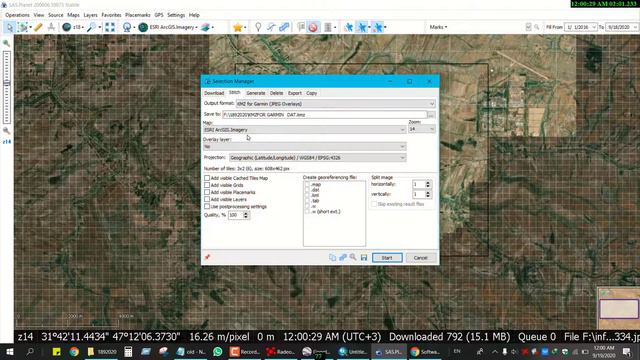Switch to the Download tab
The image size is (640, 360).
tap(214, 93)
